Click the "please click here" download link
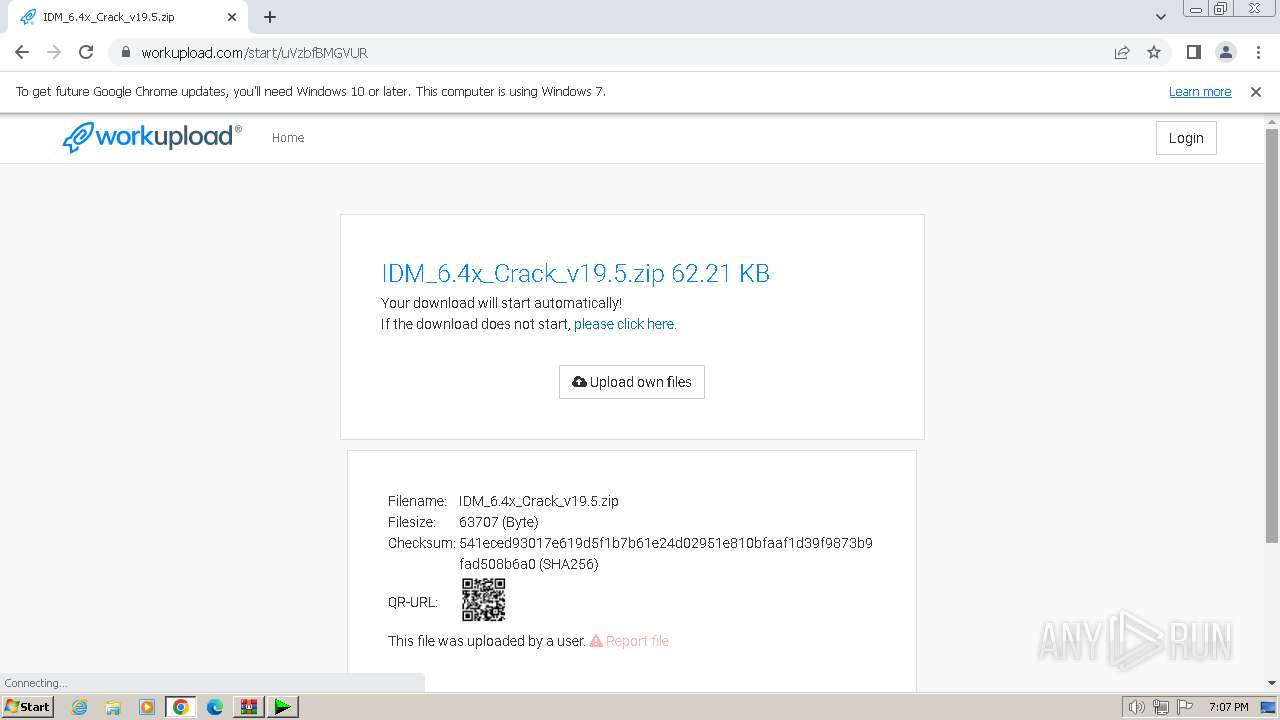This screenshot has width=1280, height=720. tap(625, 324)
